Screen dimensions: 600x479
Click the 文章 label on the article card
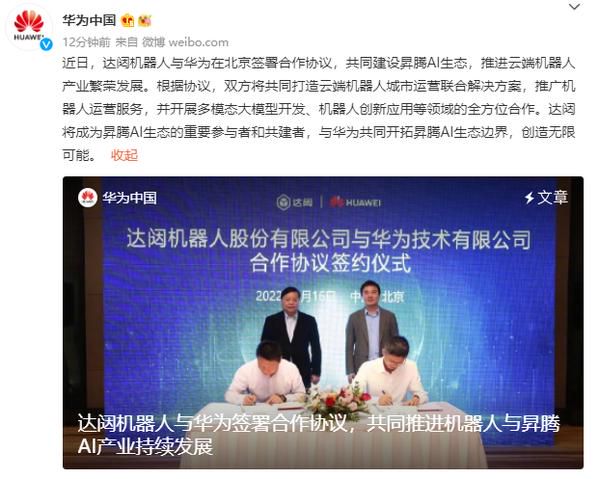553,198
